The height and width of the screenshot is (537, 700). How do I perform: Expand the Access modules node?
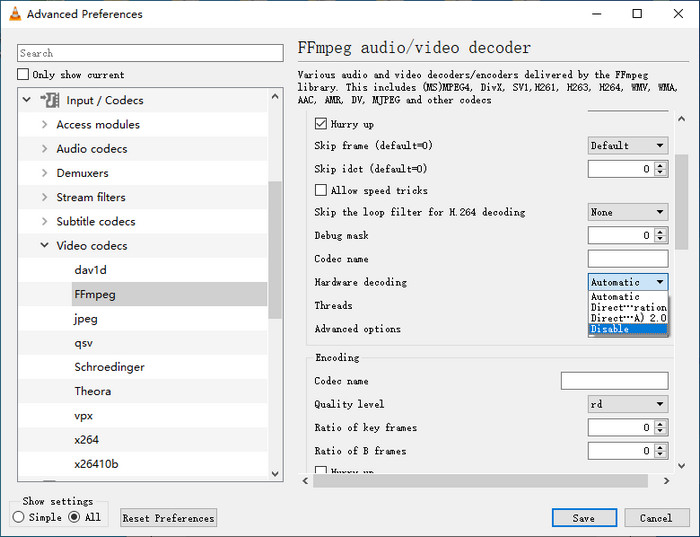coord(44,124)
